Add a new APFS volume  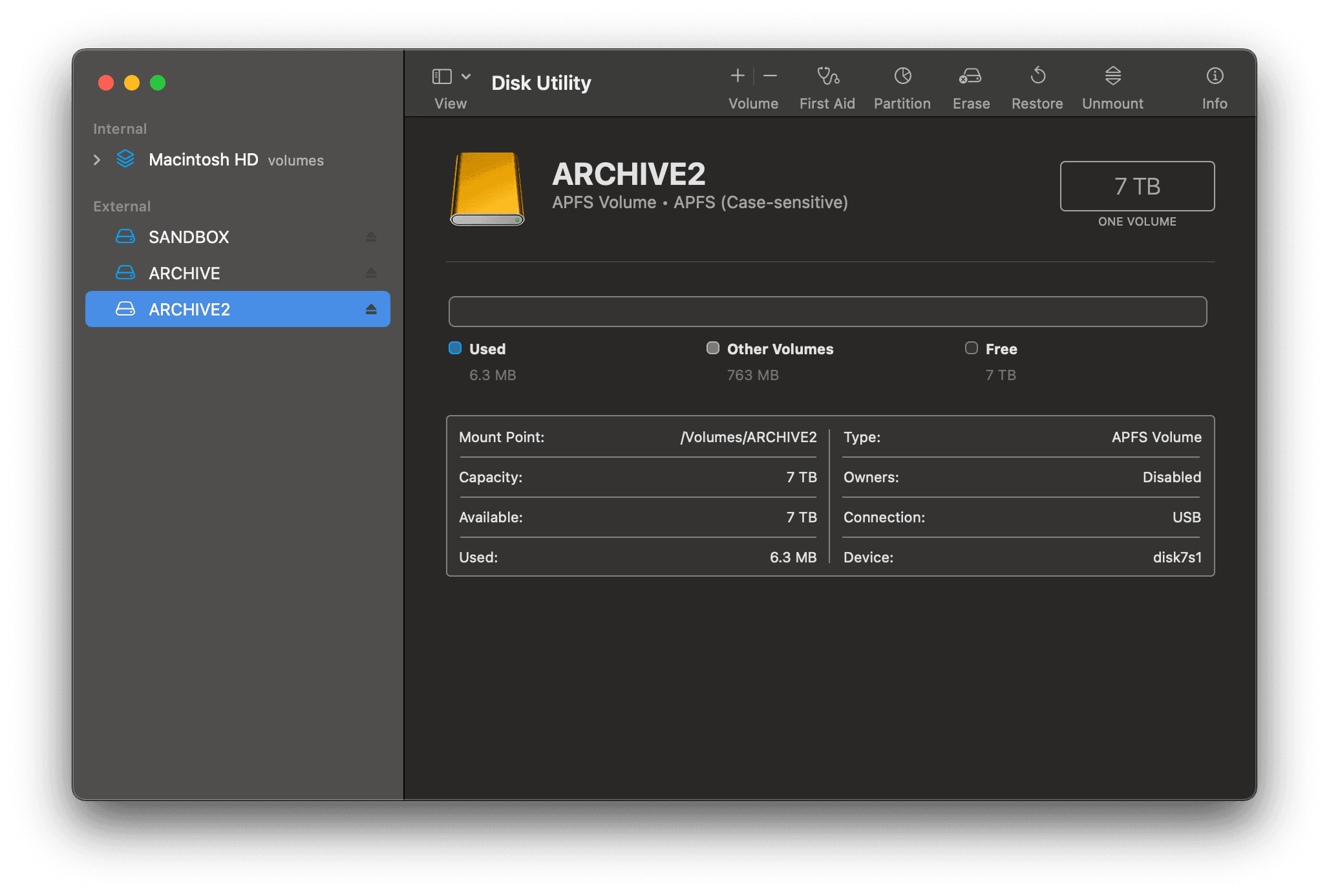coord(737,76)
